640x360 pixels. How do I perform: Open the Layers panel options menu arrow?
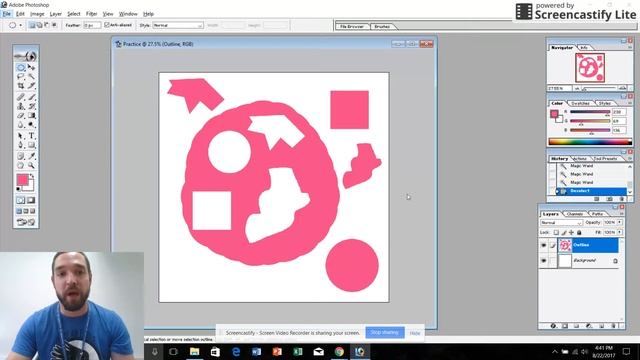point(622,213)
